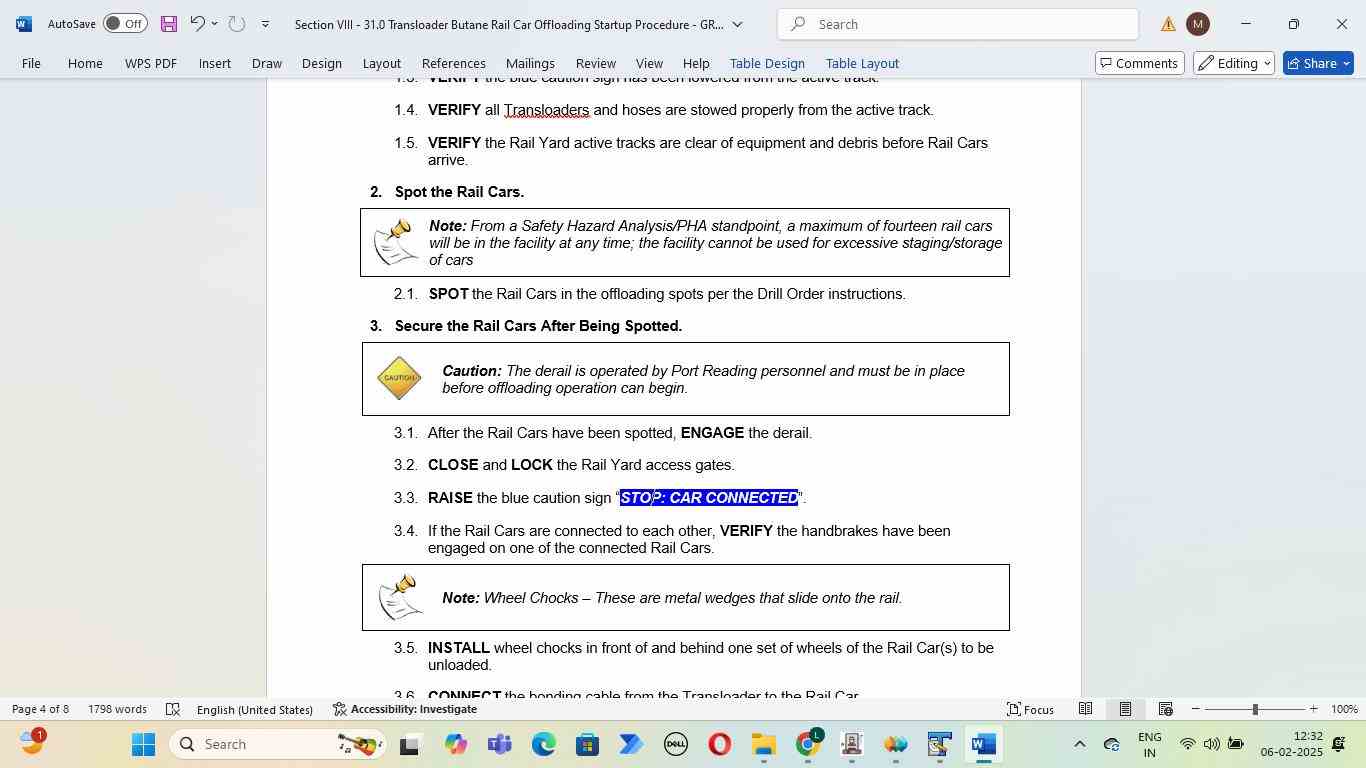Open the Editing mode dropdown

click(1236, 63)
